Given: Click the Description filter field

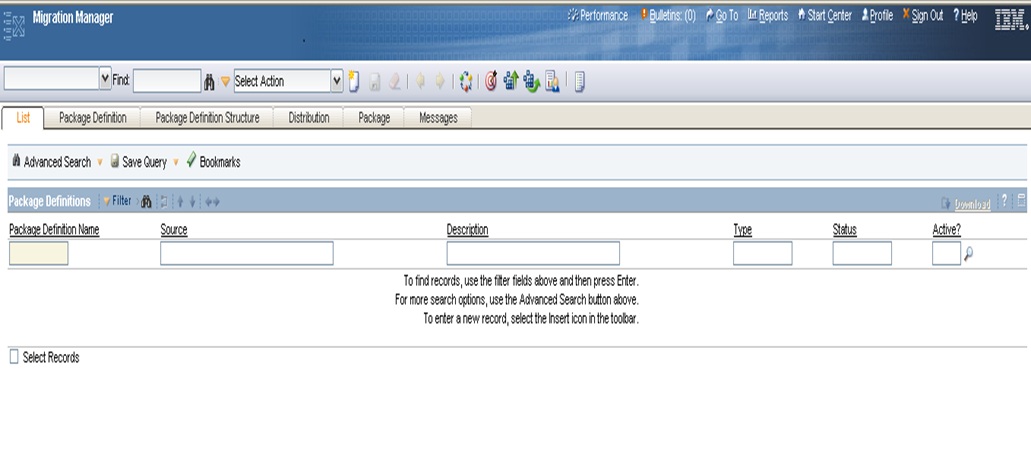Looking at the screenshot, I should (x=533, y=254).
